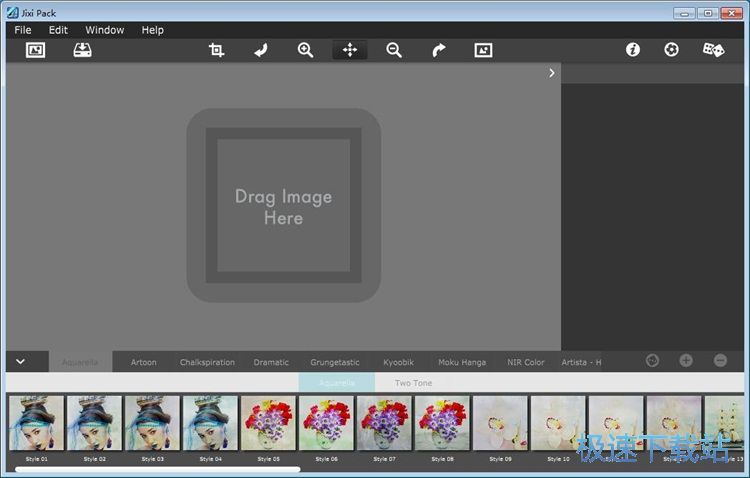The height and width of the screenshot is (478, 750).
Task: Click the dice randomize icon
Action: [713, 50]
